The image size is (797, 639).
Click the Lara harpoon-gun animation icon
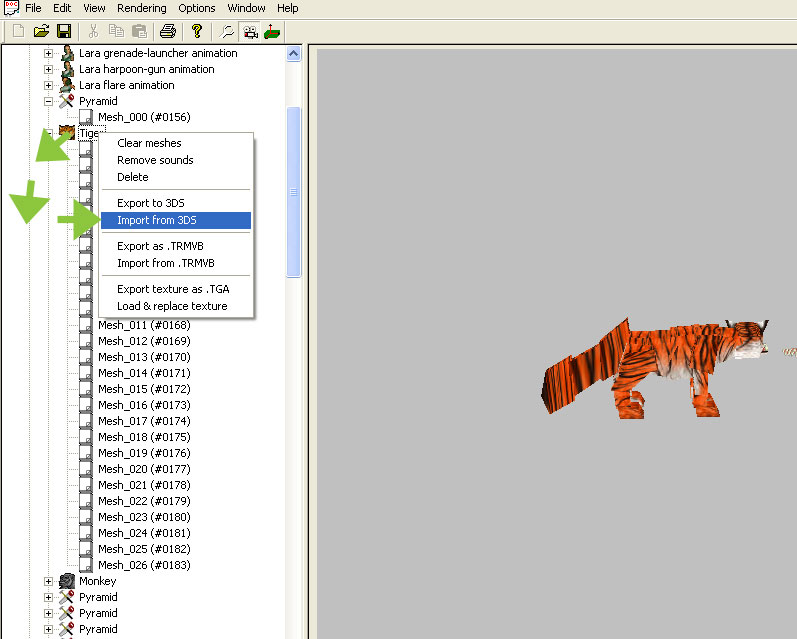click(x=67, y=69)
